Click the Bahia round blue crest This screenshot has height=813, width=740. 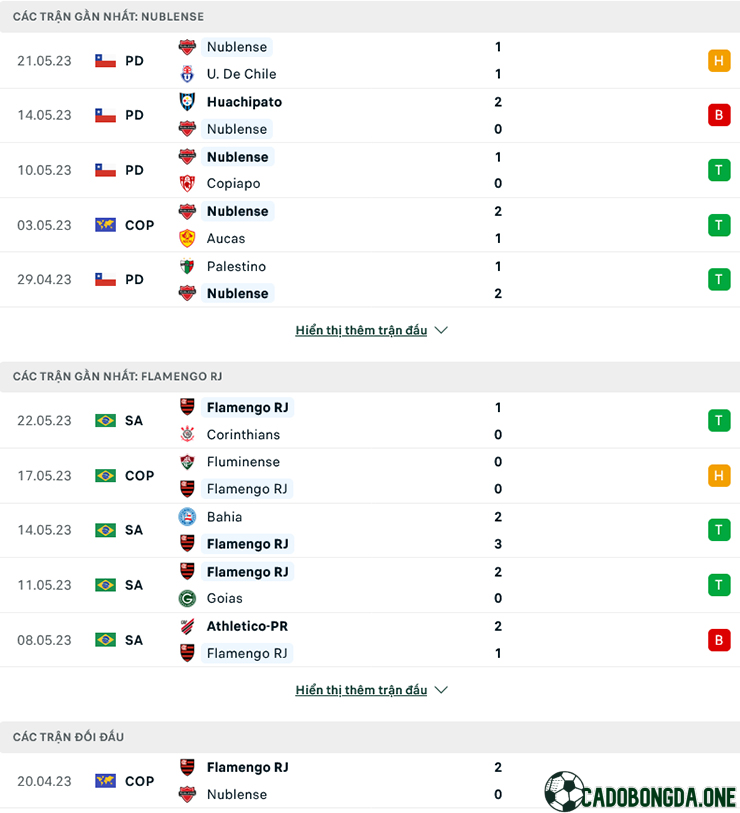(187, 517)
